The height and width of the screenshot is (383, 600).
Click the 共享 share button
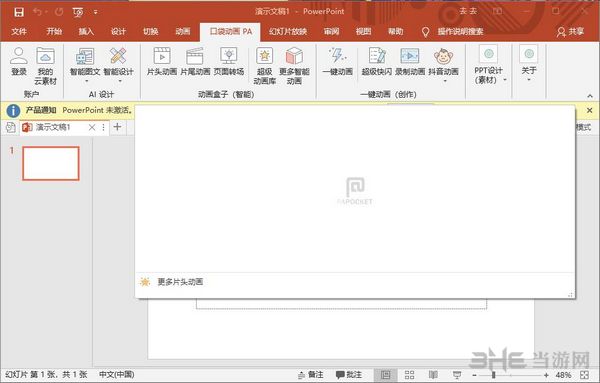coord(571,31)
